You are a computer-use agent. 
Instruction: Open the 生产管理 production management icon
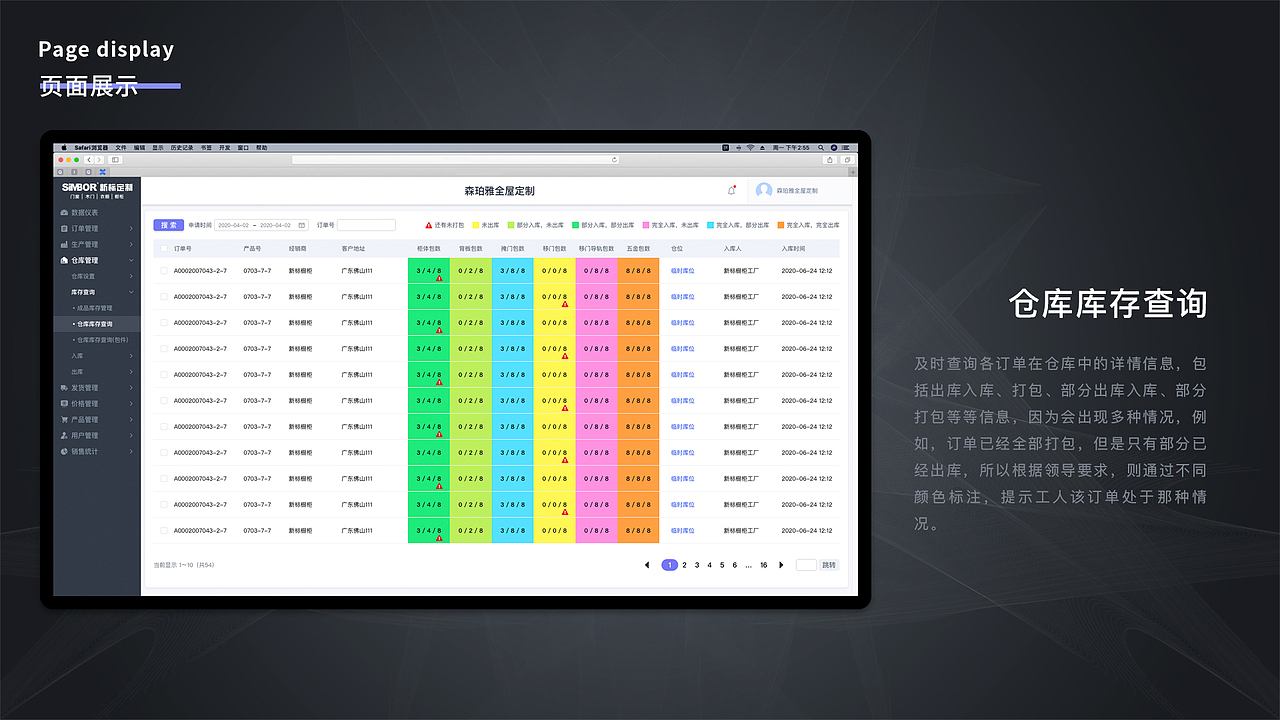click(x=65, y=243)
